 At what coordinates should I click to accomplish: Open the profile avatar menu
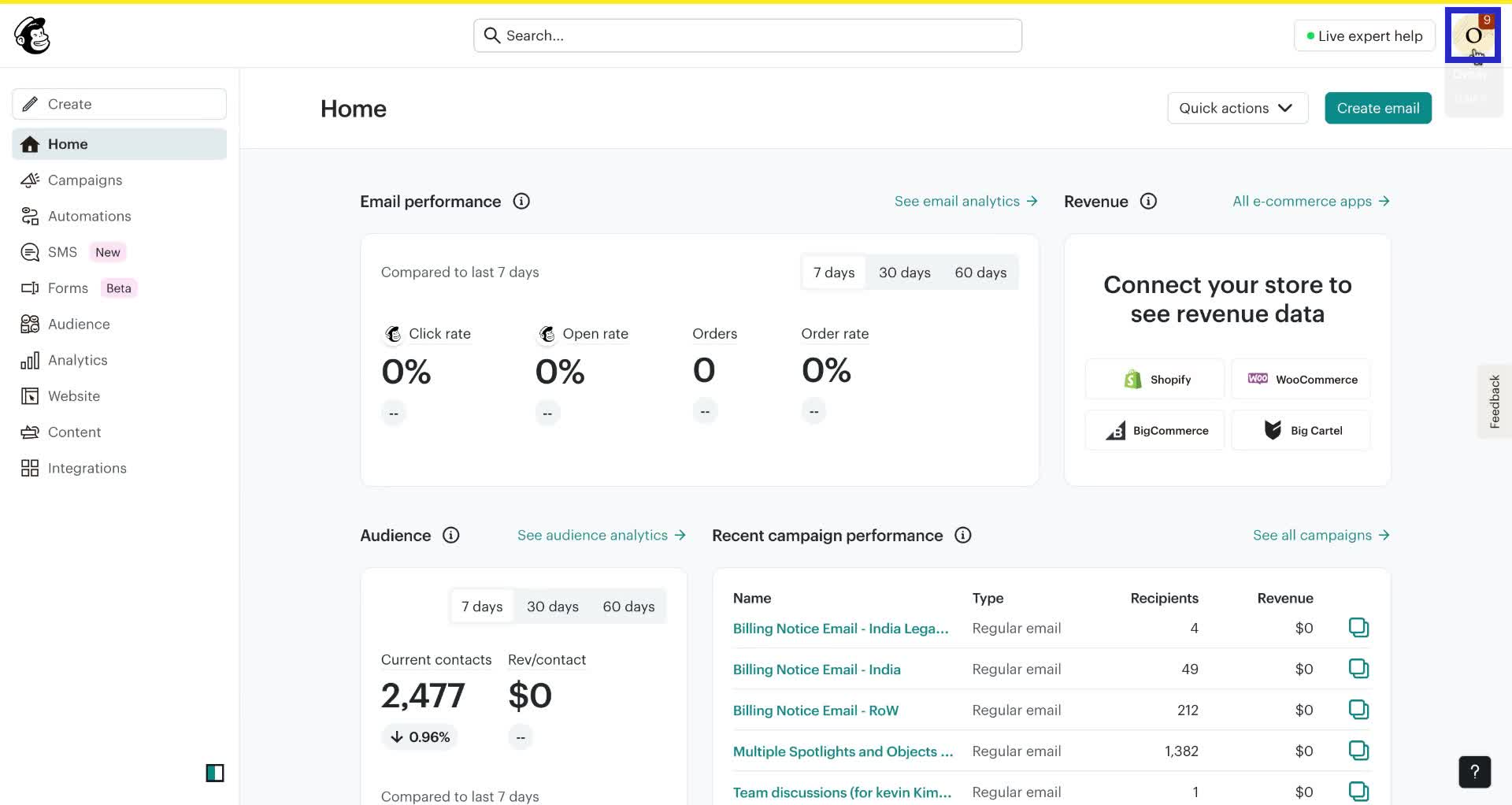pyautogui.click(x=1473, y=35)
